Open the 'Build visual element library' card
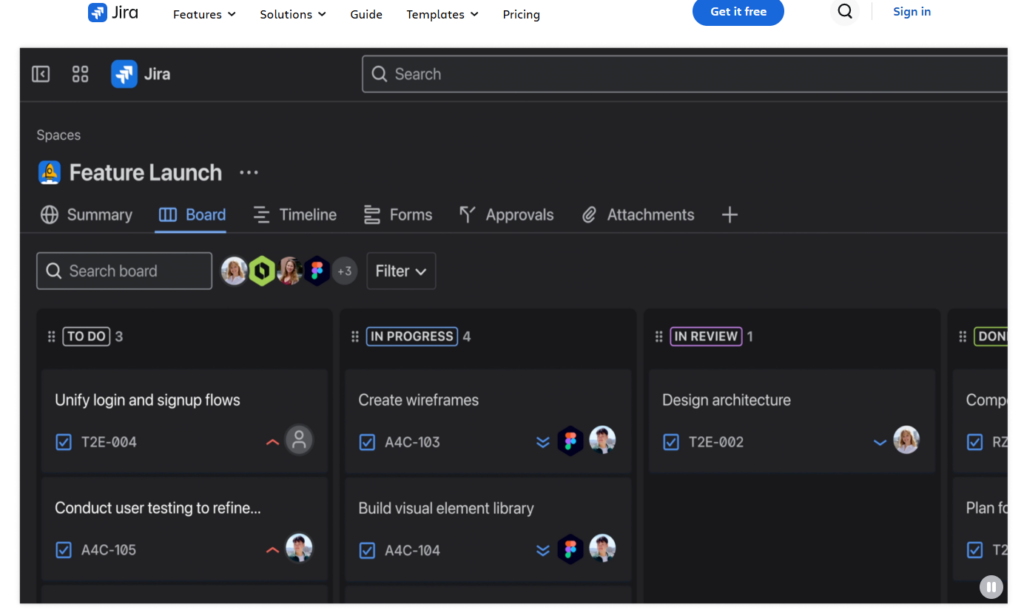The image size is (1024, 610). [488, 529]
